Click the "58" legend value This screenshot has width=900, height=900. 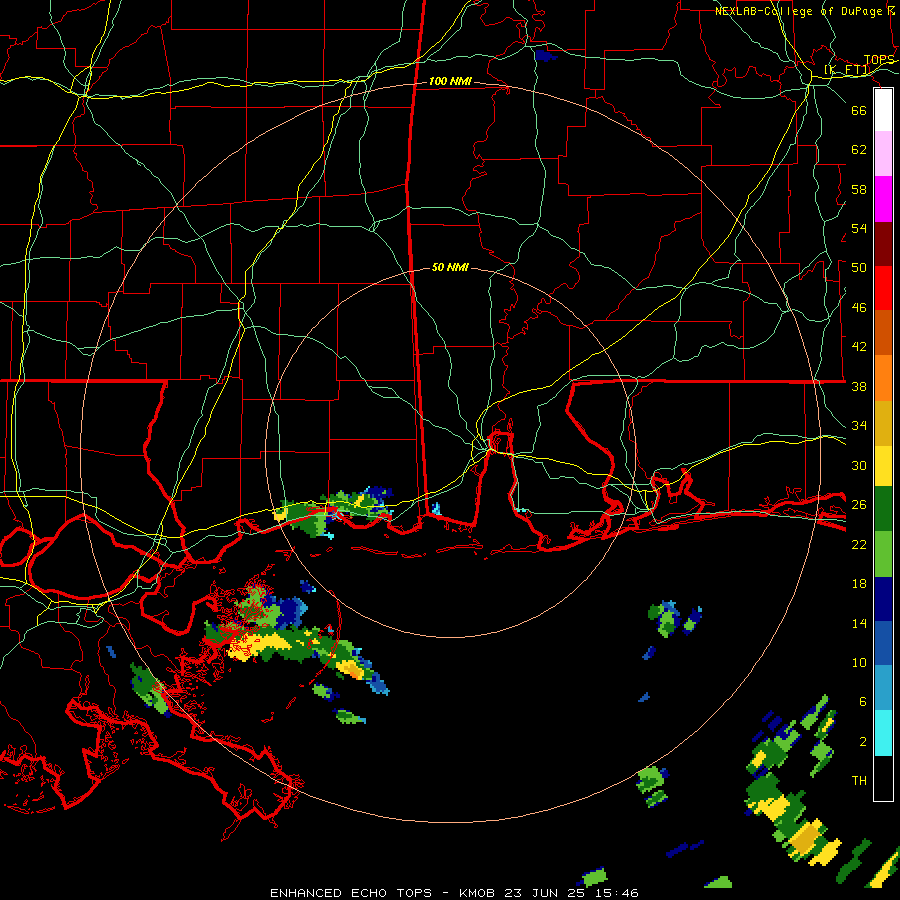click(859, 189)
